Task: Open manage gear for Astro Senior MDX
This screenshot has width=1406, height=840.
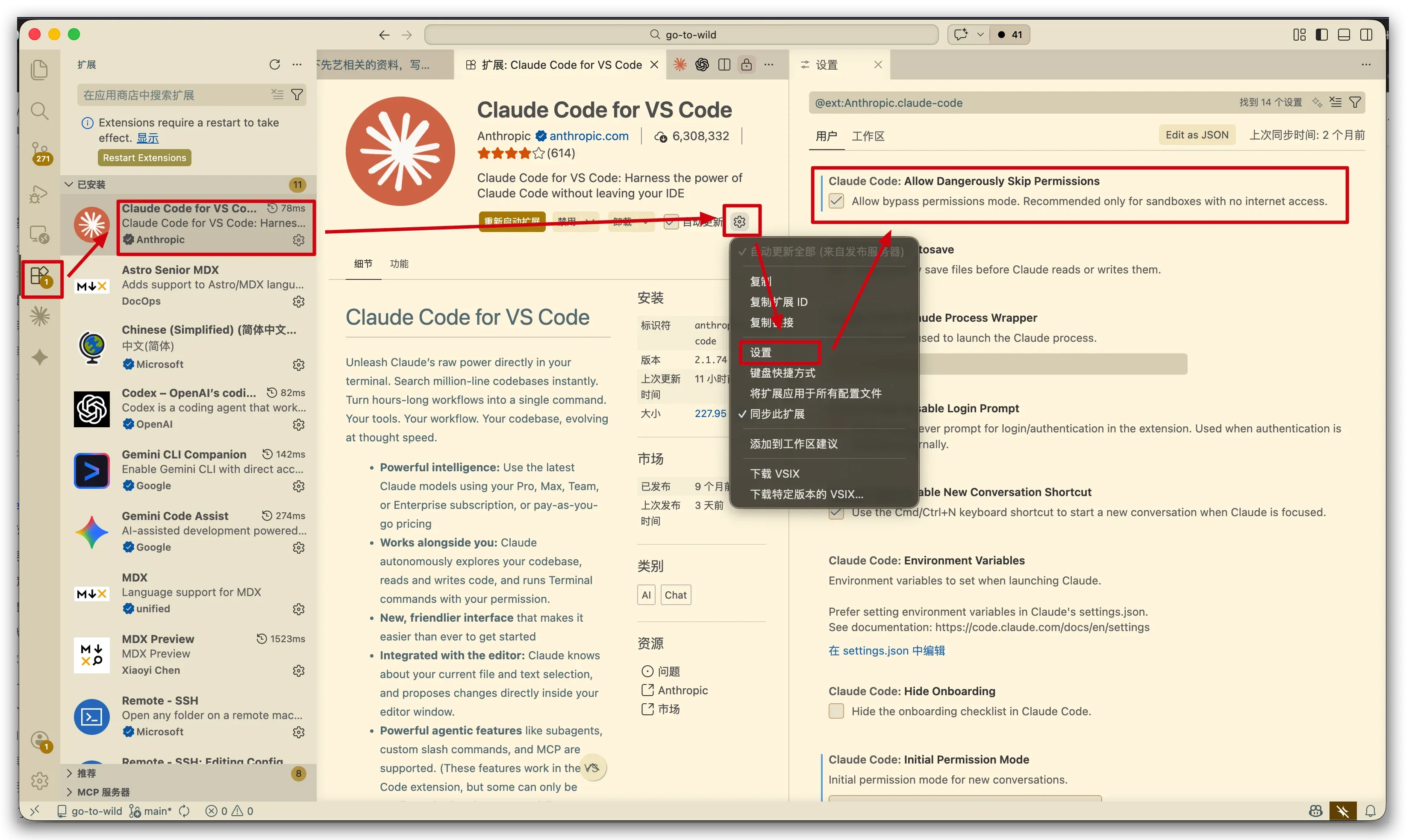Action: coord(298,302)
